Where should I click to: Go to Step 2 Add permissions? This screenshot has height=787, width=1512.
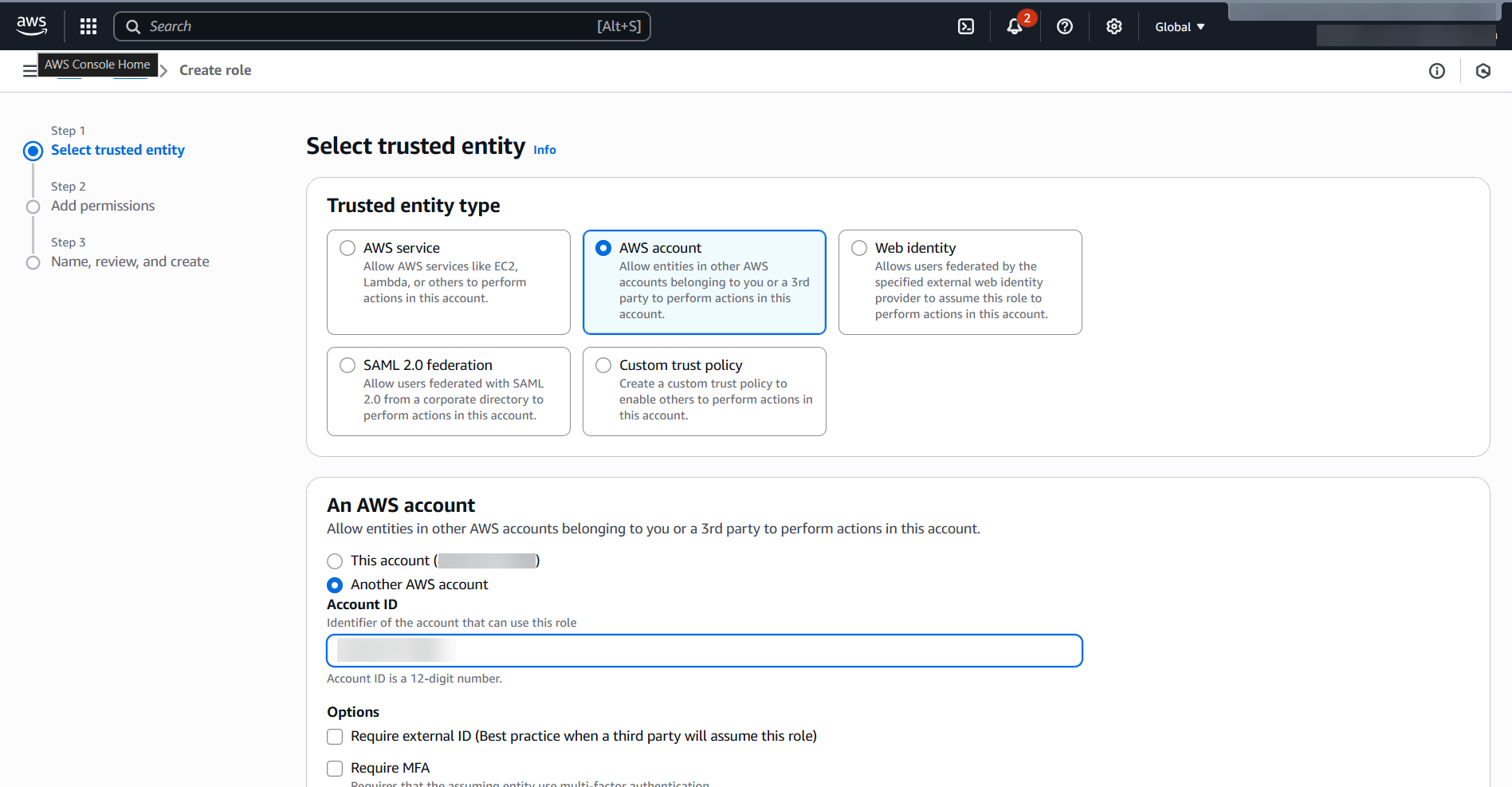point(103,205)
